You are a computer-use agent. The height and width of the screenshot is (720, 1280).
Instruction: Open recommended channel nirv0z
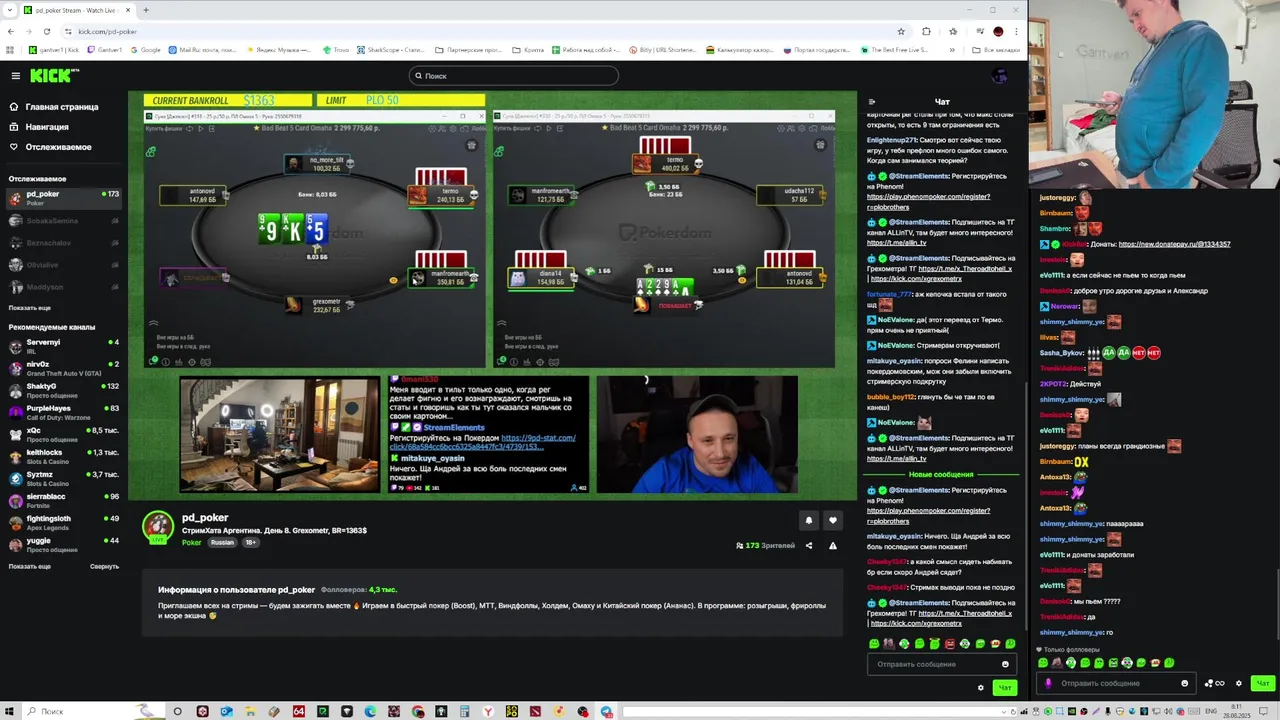click(x=63, y=367)
